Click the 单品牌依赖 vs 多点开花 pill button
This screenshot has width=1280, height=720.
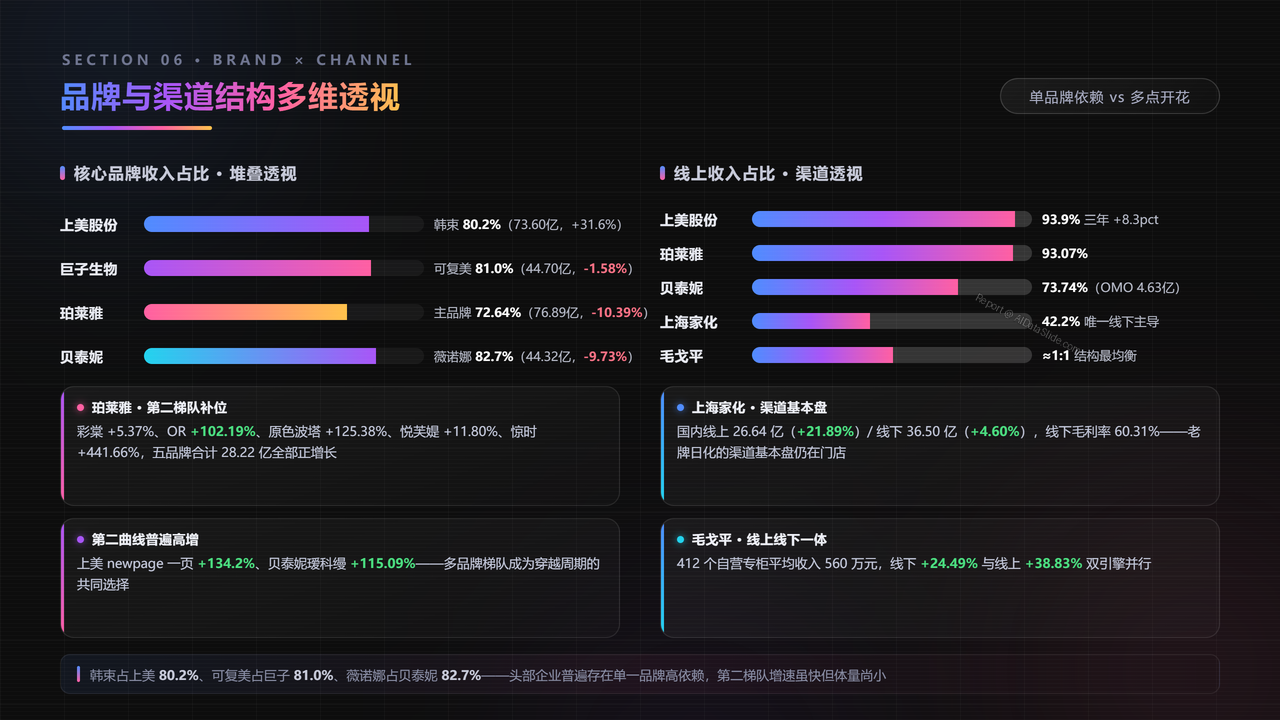click(x=1110, y=97)
